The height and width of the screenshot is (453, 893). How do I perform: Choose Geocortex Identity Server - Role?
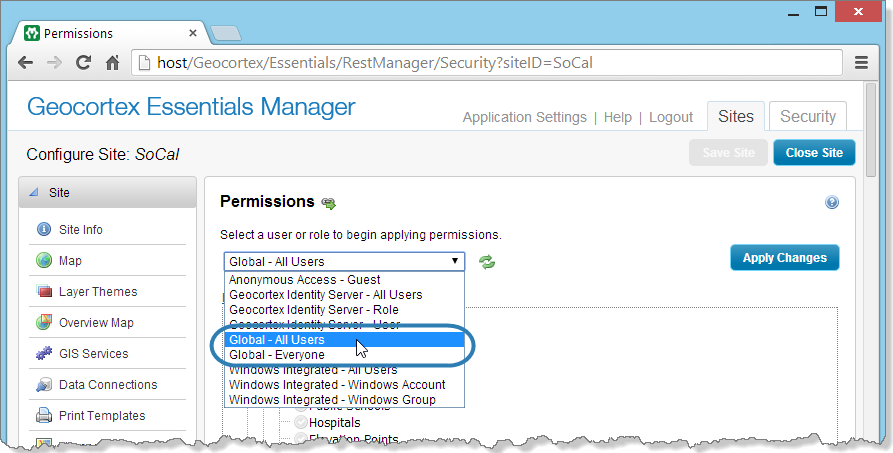tap(344, 310)
